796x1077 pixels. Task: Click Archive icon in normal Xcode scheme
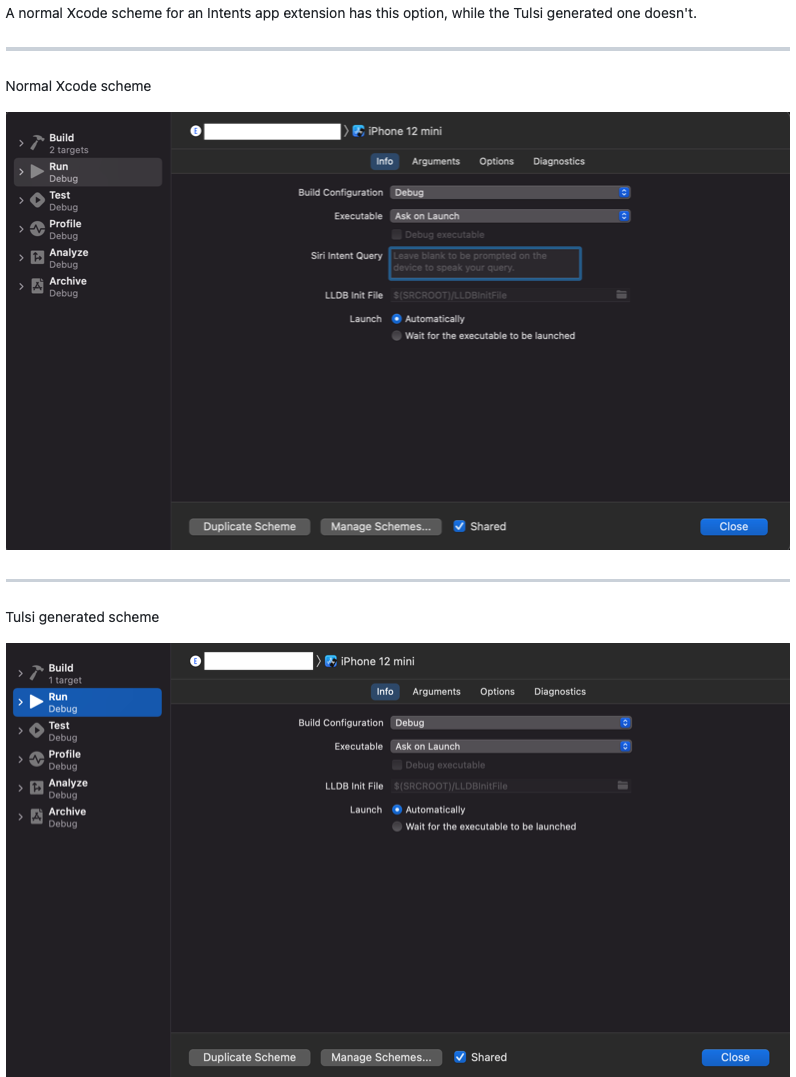click(x=37, y=286)
